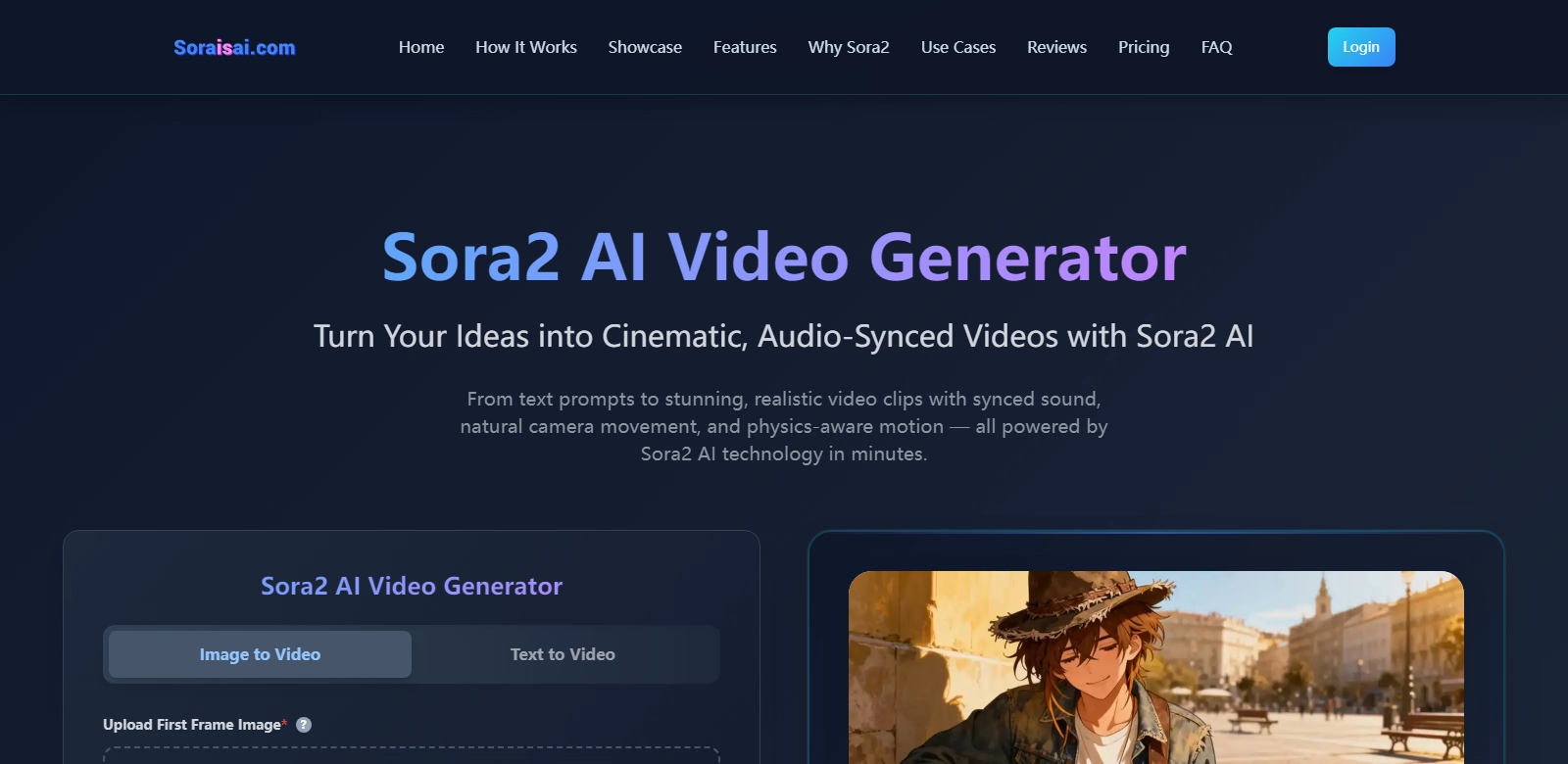Click the generator panel's Sora2 title
The height and width of the screenshot is (764, 1568).
(412, 586)
